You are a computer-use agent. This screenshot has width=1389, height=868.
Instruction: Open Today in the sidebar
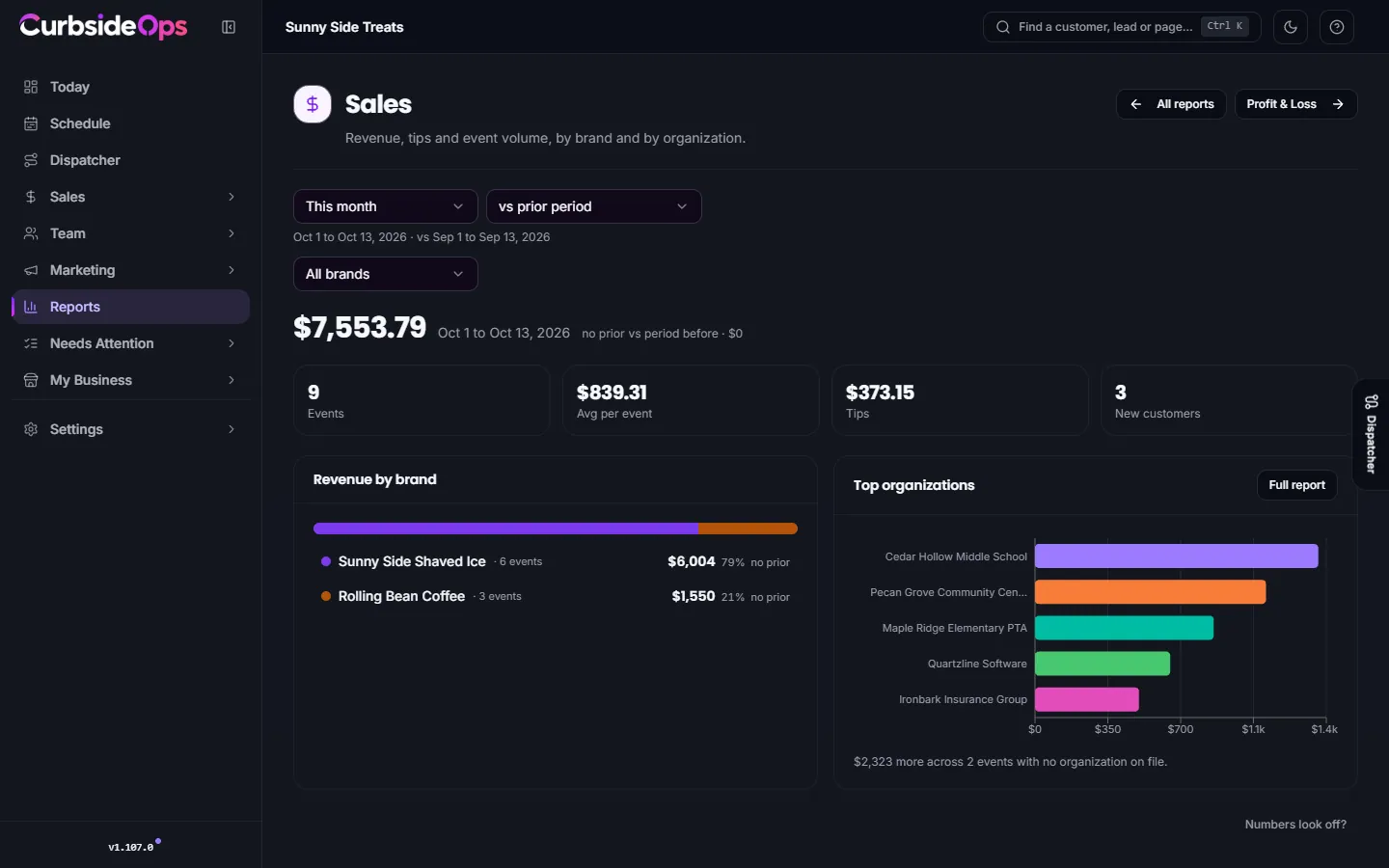coord(130,87)
